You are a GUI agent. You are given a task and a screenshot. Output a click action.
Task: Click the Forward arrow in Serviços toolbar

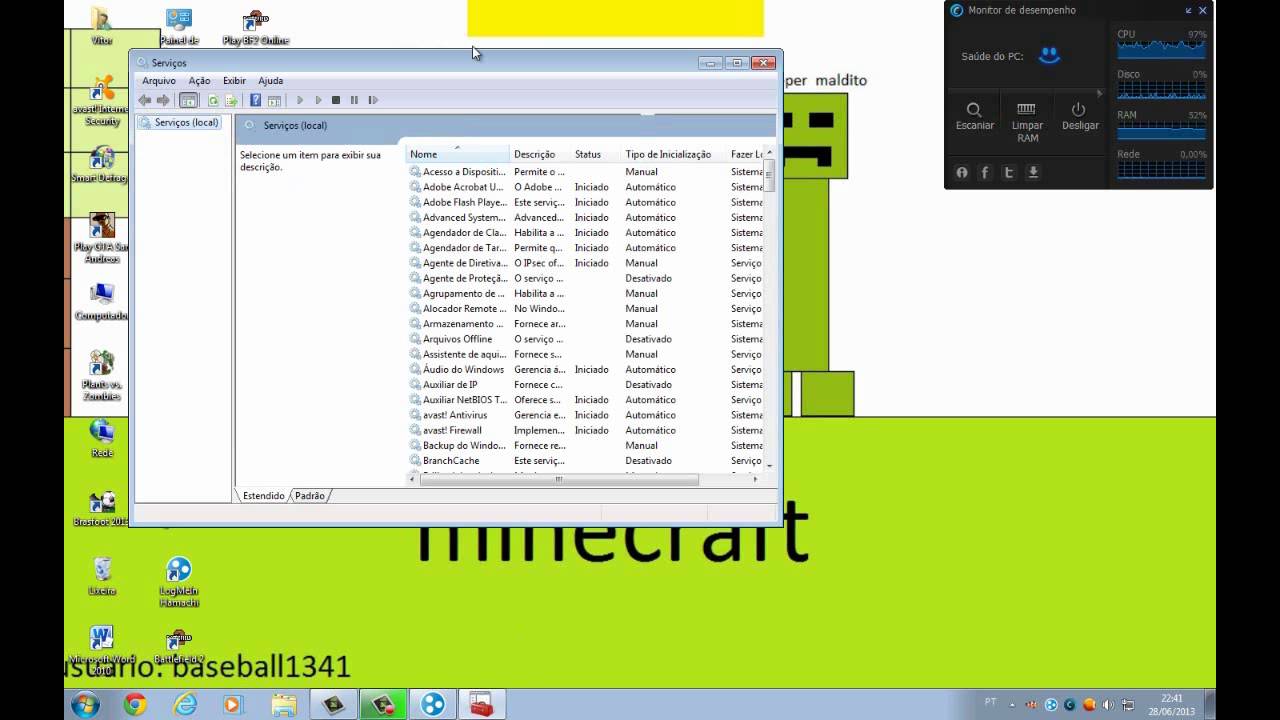coord(163,100)
